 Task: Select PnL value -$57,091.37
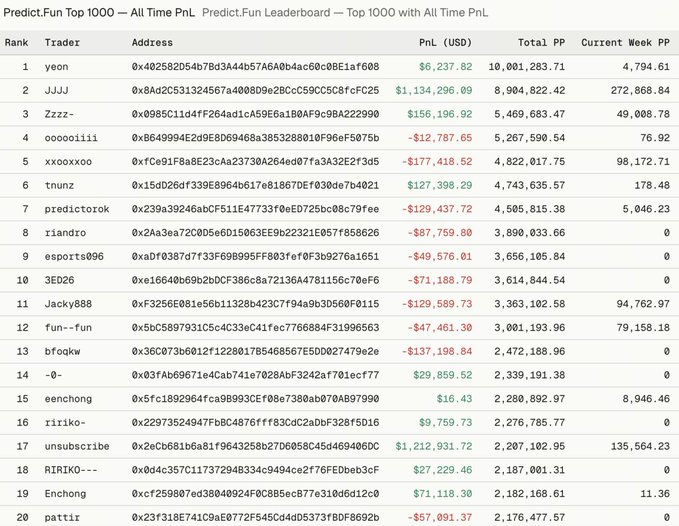click(440, 517)
